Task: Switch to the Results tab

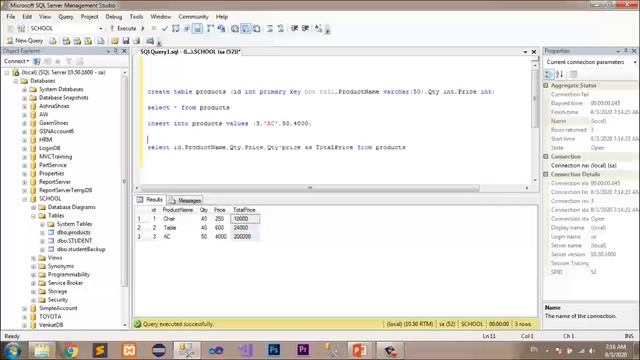Action: point(150,200)
